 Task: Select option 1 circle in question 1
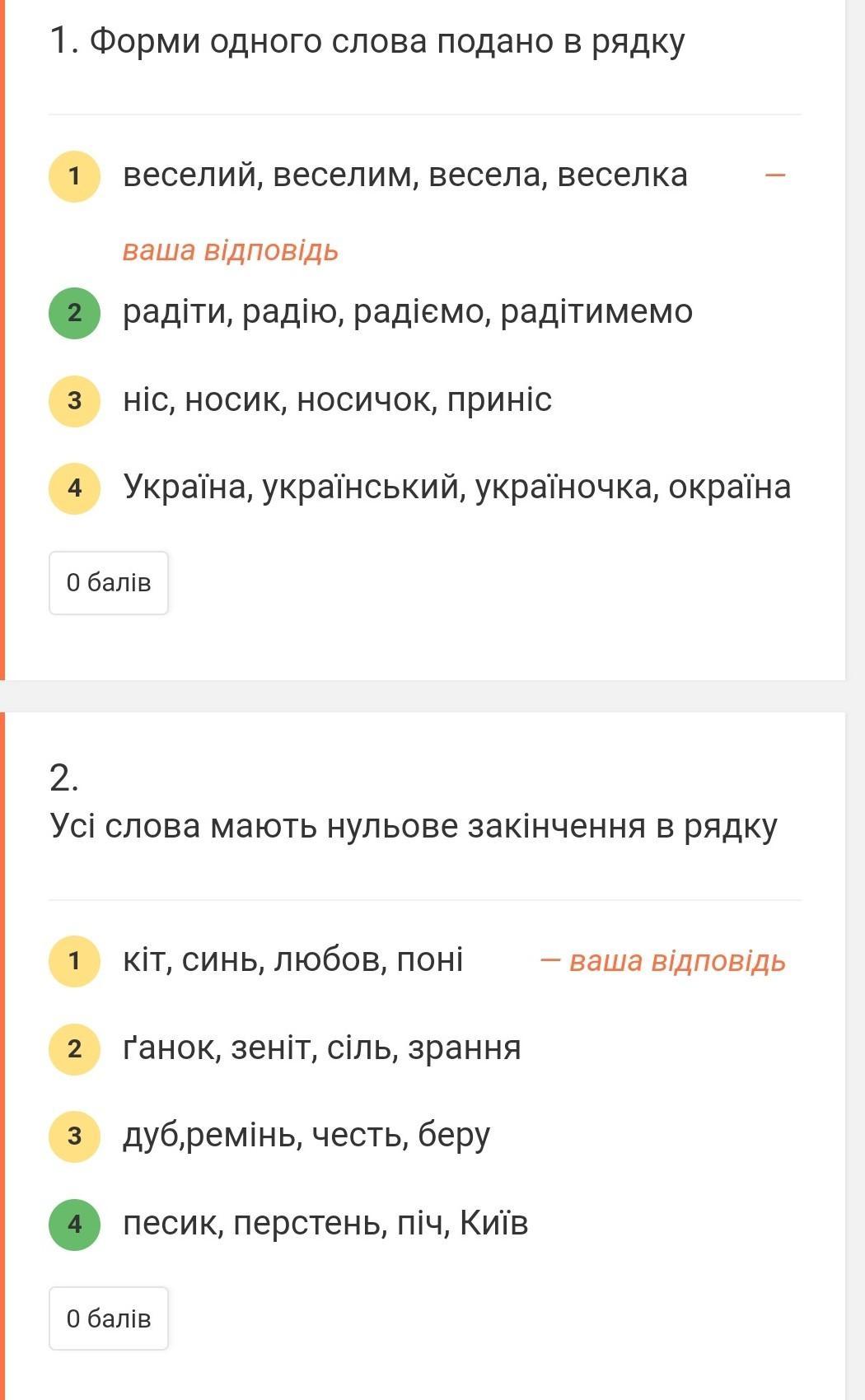[x=74, y=175]
